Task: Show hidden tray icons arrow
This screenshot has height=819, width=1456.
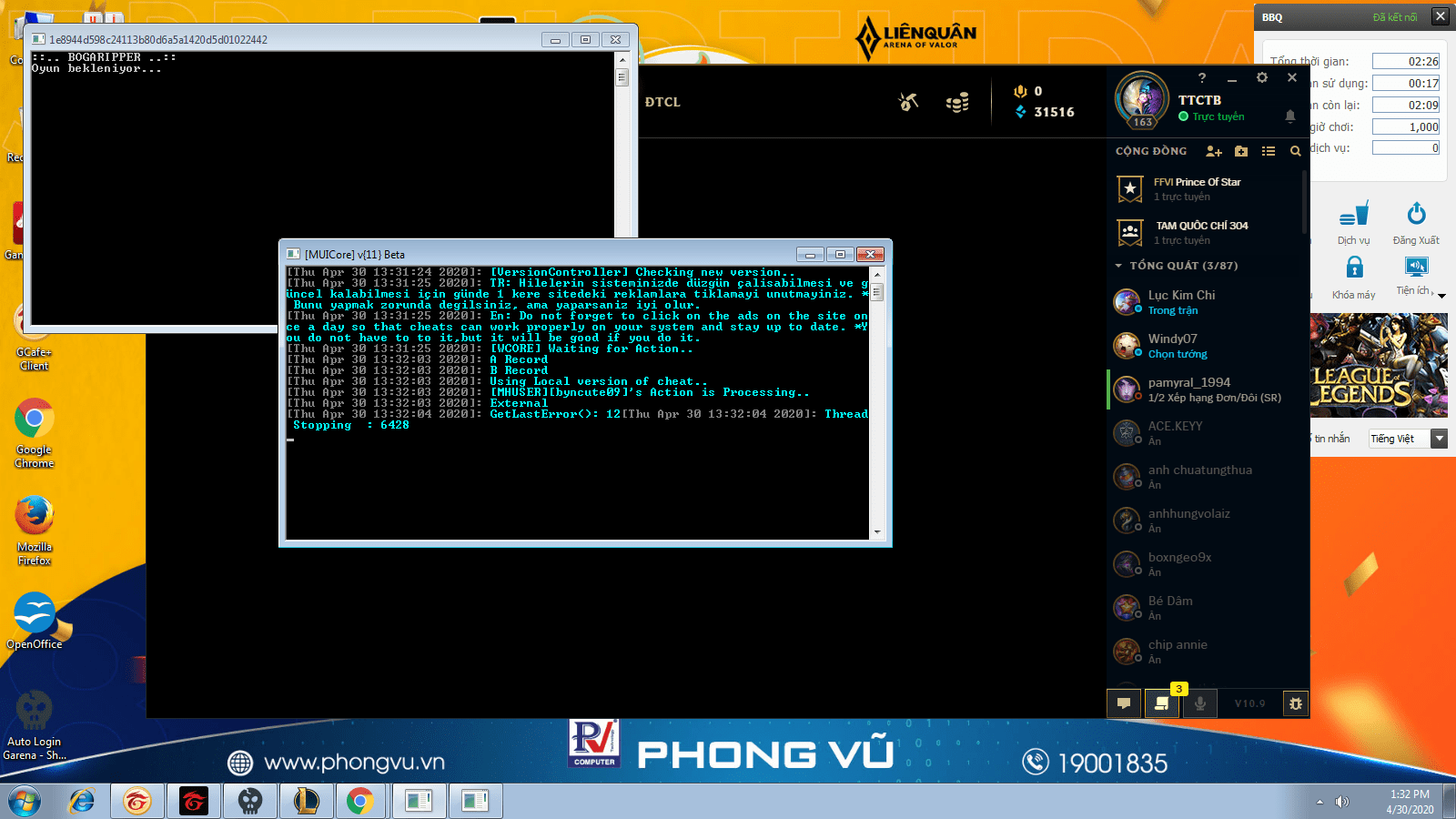Action: click(x=1319, y=802)
